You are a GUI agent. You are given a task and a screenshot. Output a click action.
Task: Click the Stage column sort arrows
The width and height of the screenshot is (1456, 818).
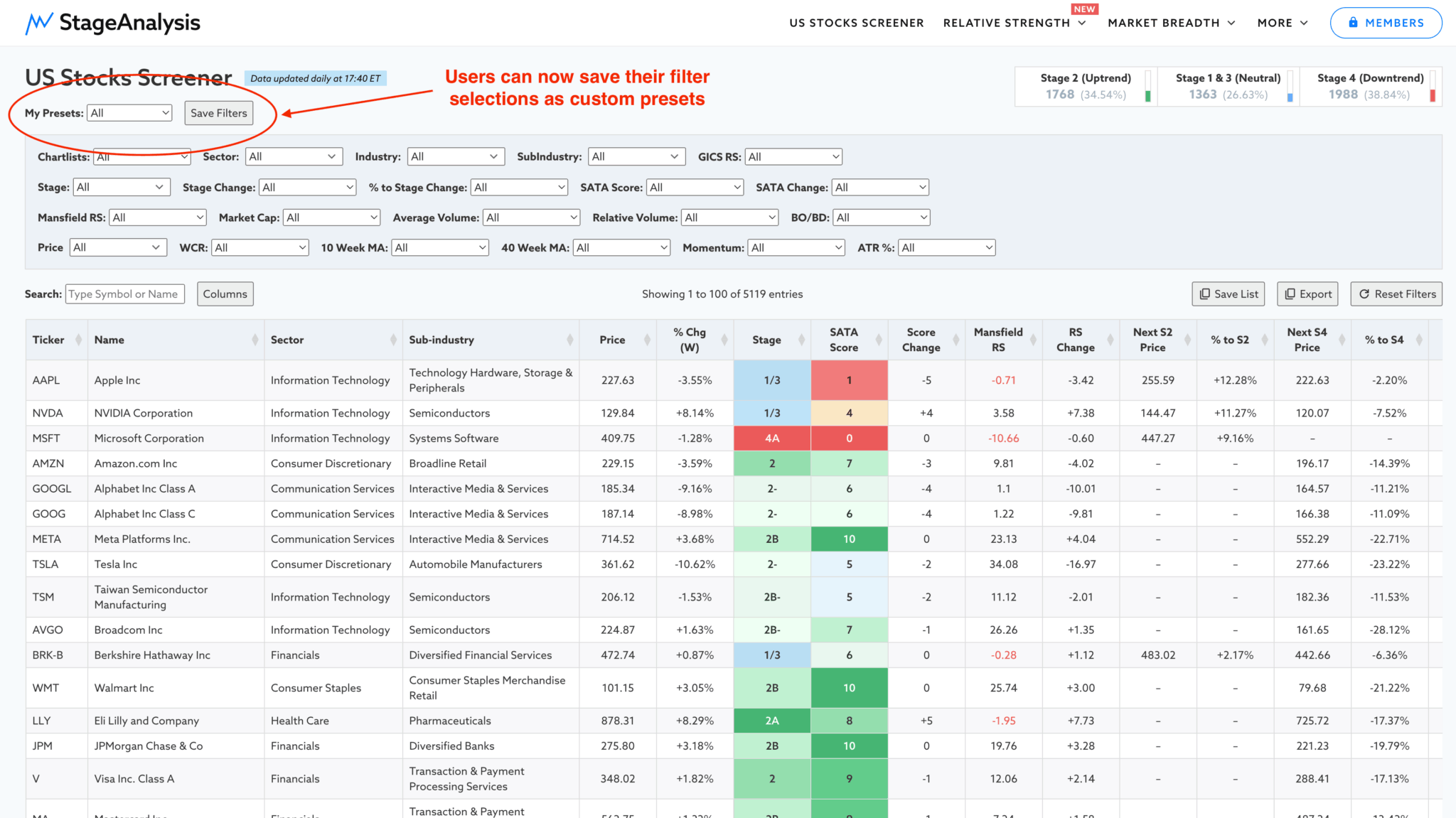[x=801, y=340]
